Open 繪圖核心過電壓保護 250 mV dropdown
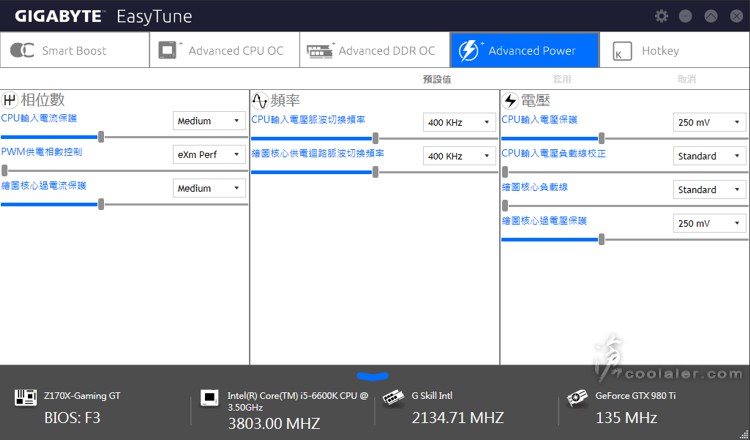The image size is (750, 440). pyautogui.click(x=709, y=223)
